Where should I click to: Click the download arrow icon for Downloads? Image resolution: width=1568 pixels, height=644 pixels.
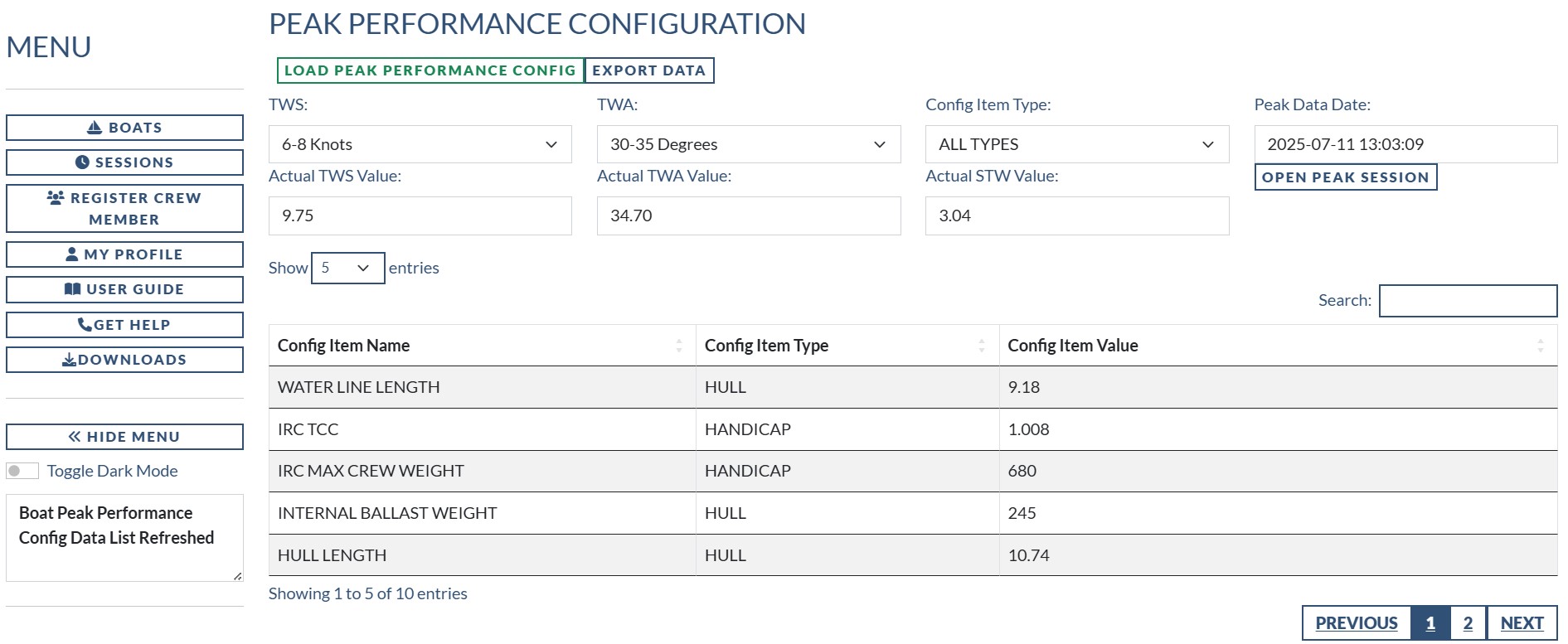(x=70, y=360)
